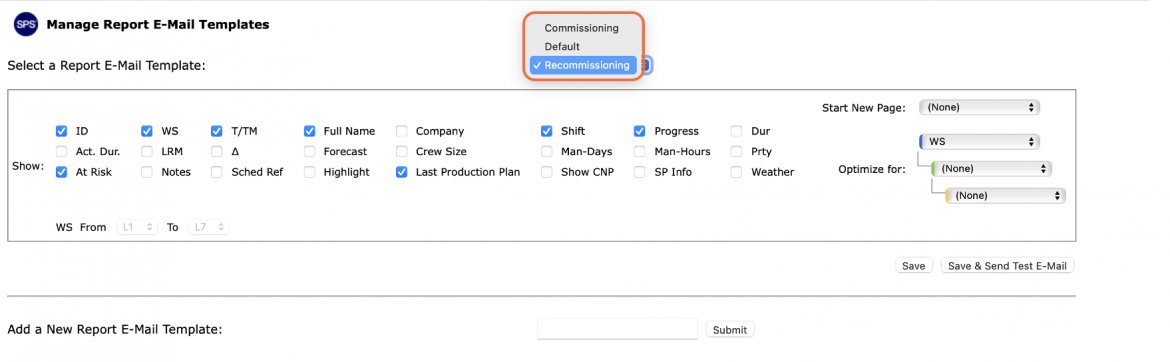Image resolution: width=1170 pixels, height=362 pixels.
Task: Enable the Highlight checkbox
Action: 310,172
